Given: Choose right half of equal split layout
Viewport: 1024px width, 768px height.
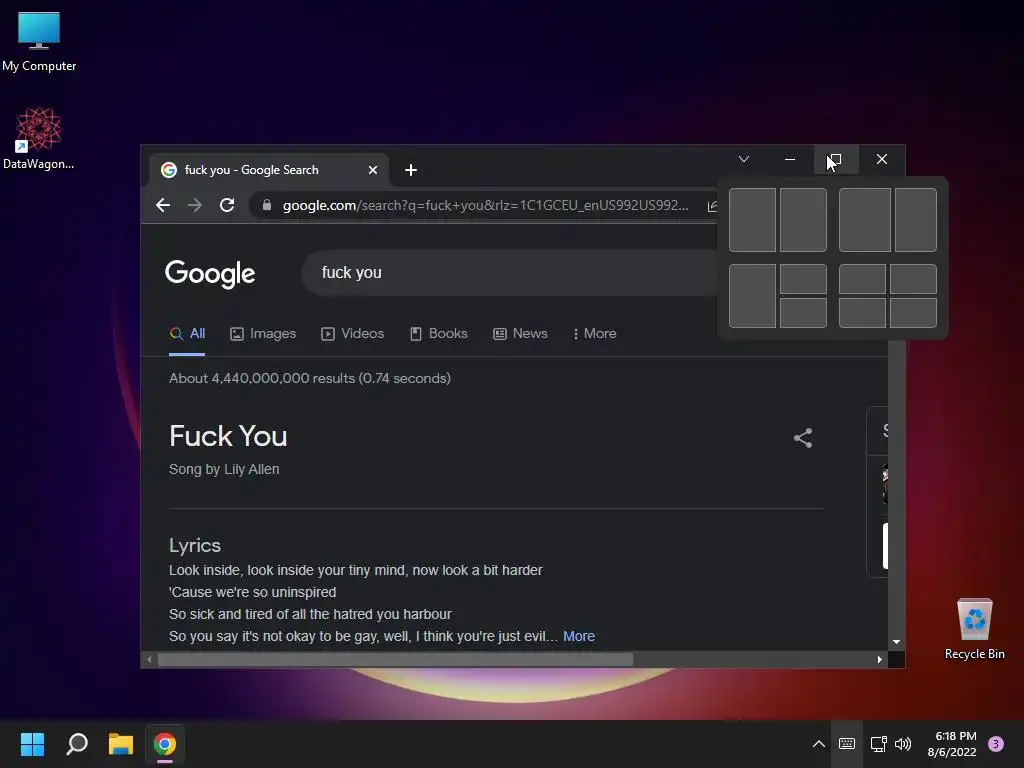Looking at the screenshot, I should coord(803,220).
